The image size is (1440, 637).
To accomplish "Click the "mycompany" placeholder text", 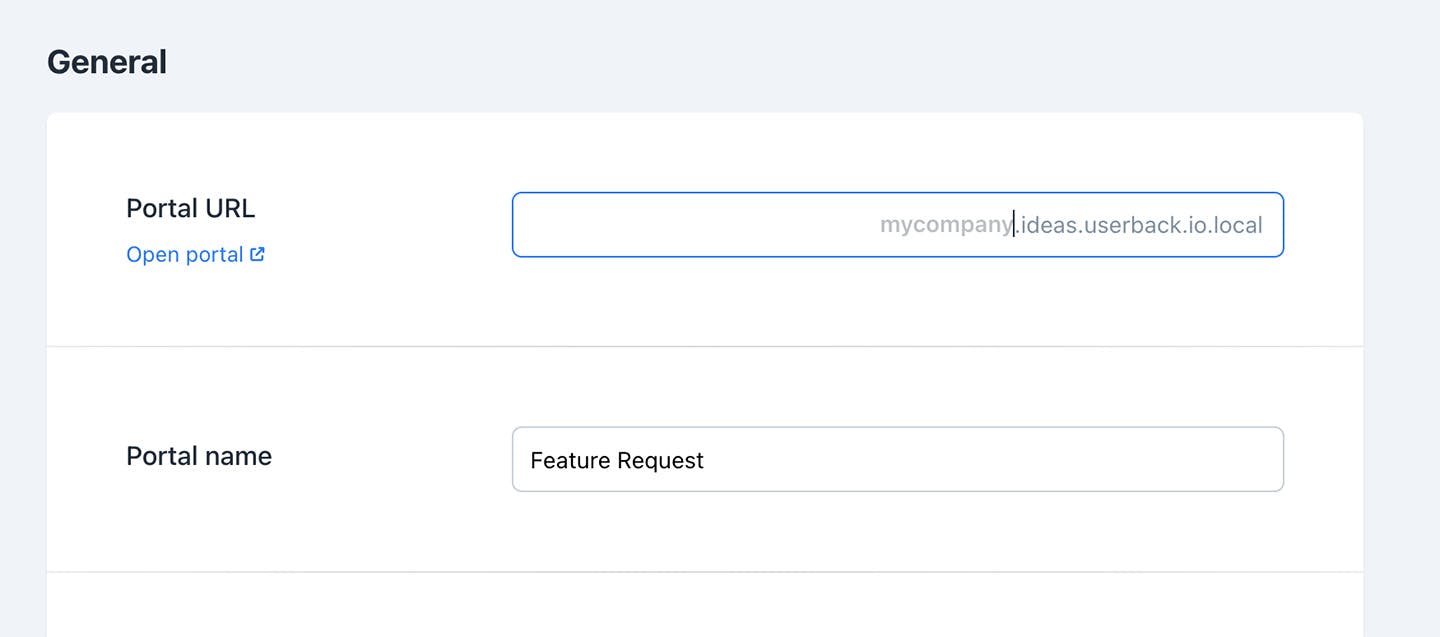I will tap(945, 225).
